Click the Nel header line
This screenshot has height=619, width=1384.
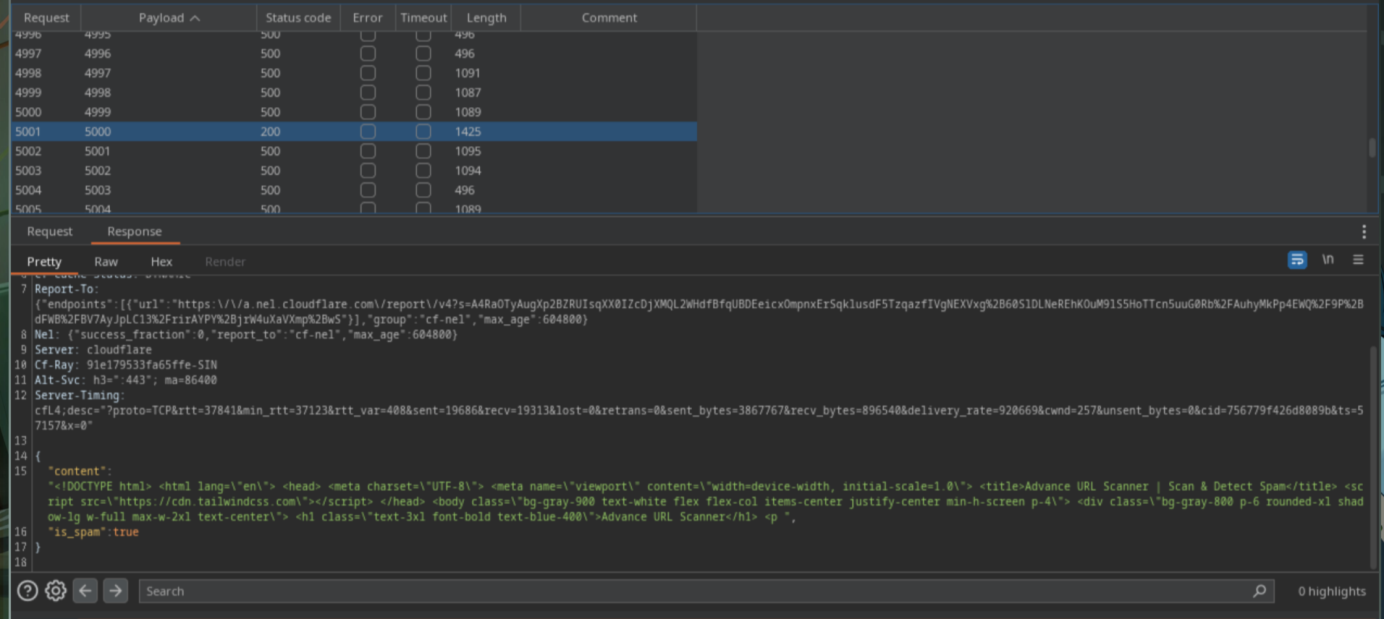(x=246, y=334)
